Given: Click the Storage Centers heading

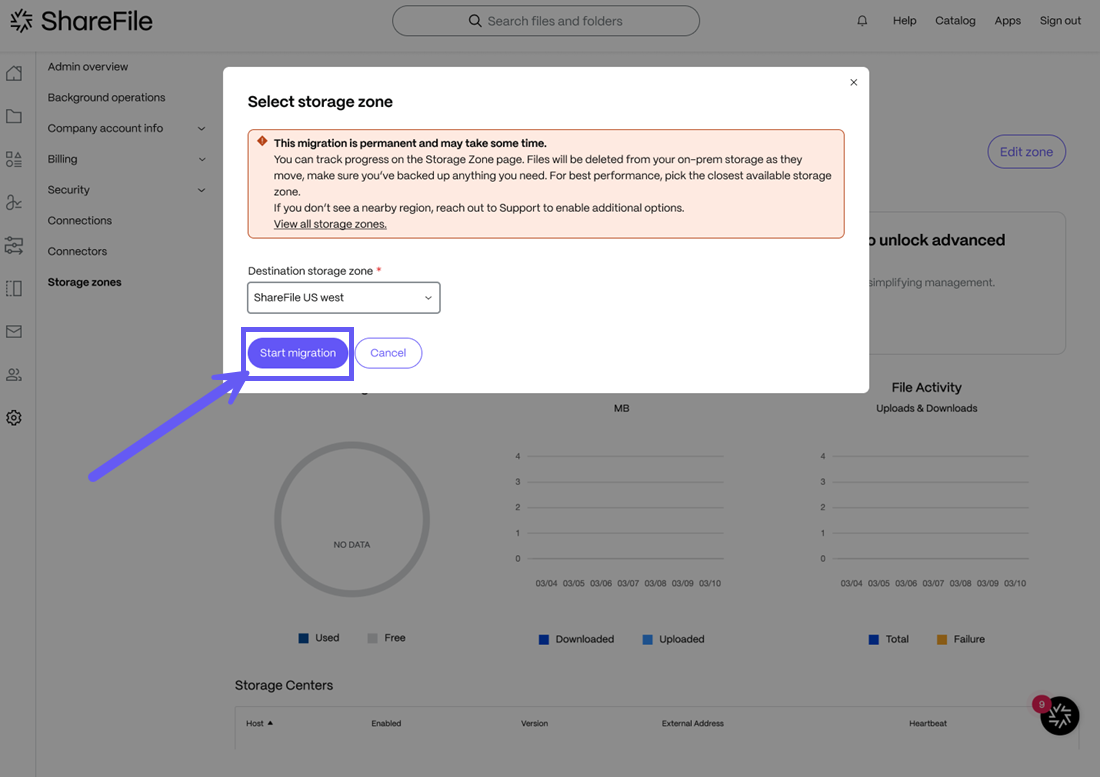Looking at the screenshot, I should (x=283, y=685).
